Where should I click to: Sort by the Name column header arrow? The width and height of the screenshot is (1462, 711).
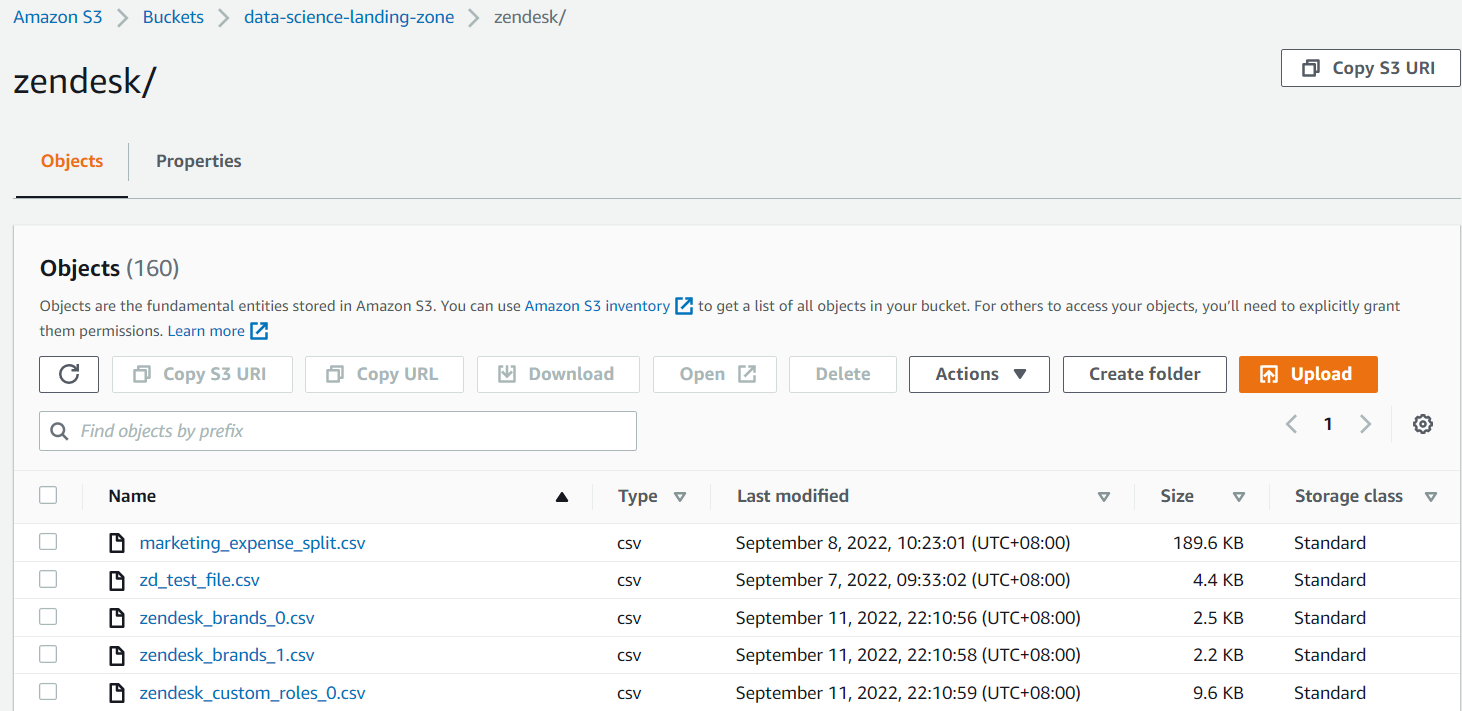[561, 495]
